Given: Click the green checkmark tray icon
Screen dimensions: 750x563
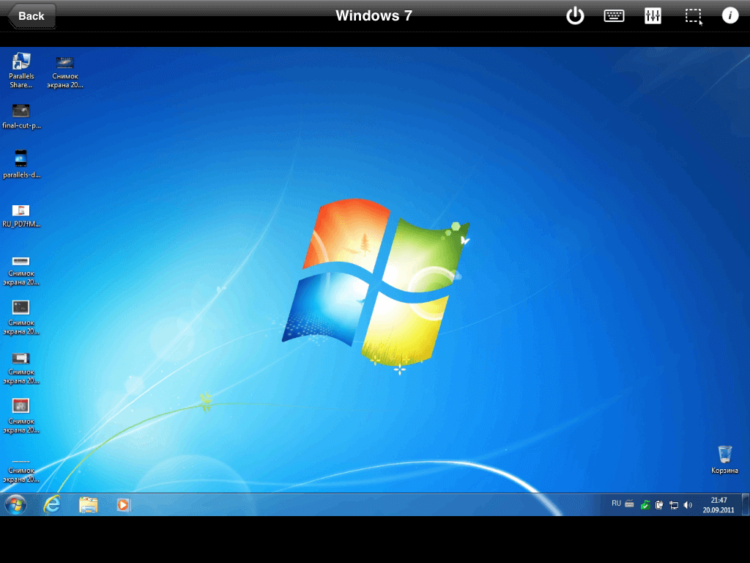Looking at the screenshot, I should point(645,505).
